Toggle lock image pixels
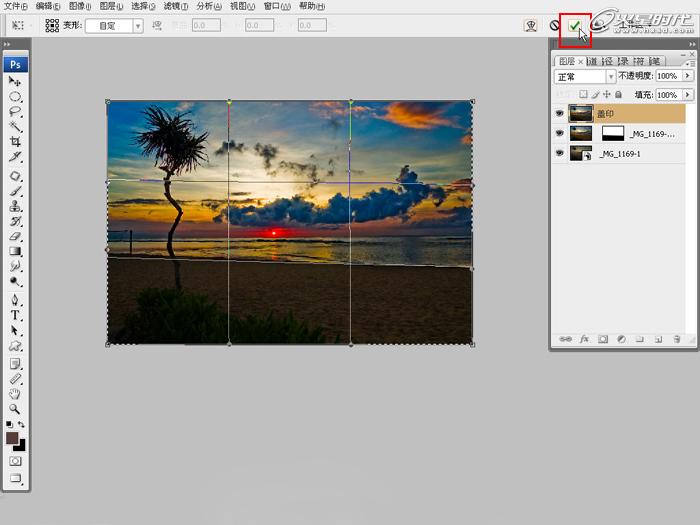700x525 pixels. 595,94
